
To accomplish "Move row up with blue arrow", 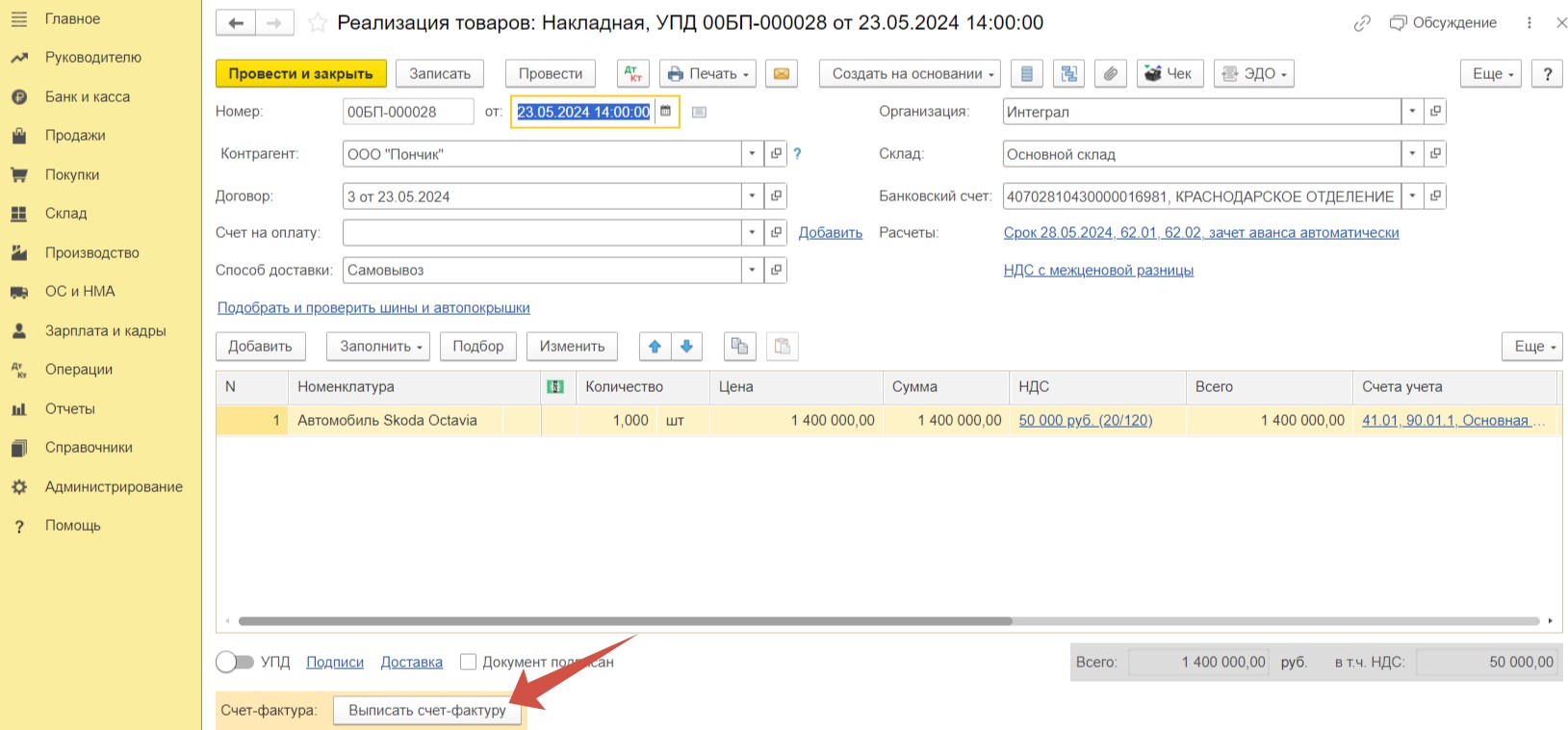I will click(655, 346).
